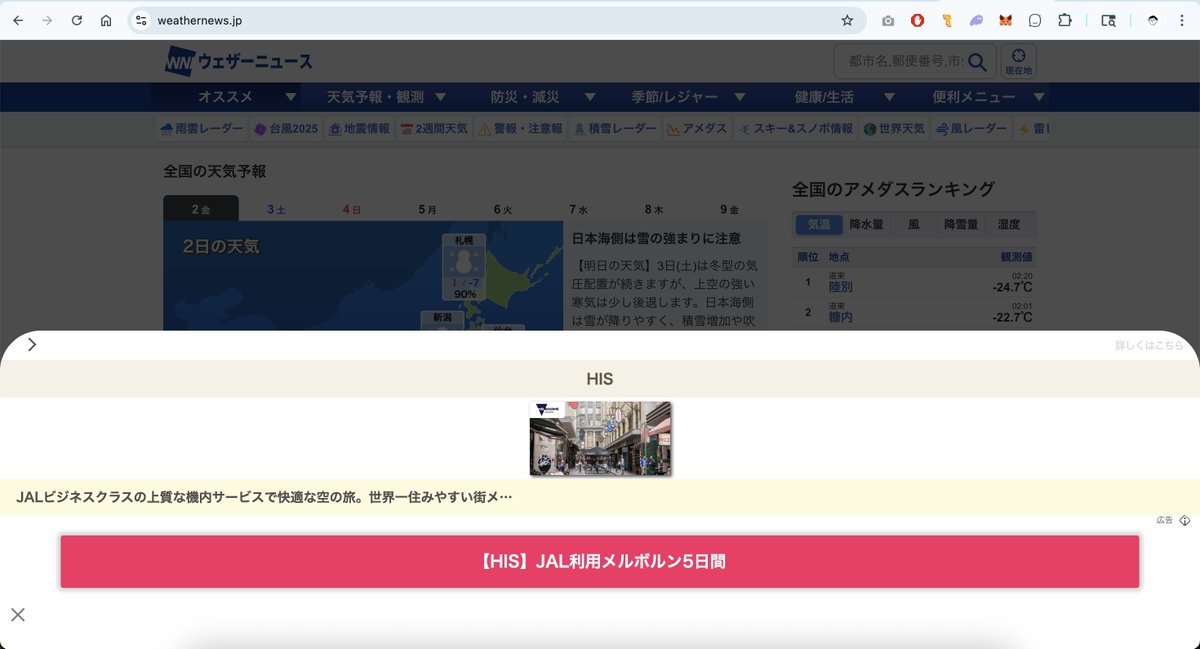Click the Weathernews logo
This screenshot has width=1200, height=649.
click(x=238, y=62)
